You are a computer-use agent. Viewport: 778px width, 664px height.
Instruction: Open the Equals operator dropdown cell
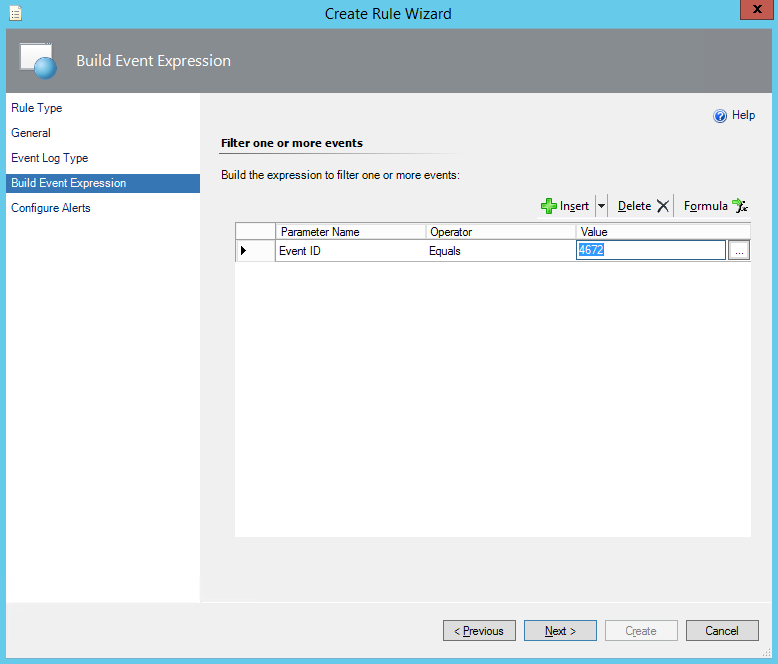pos(500,251)
